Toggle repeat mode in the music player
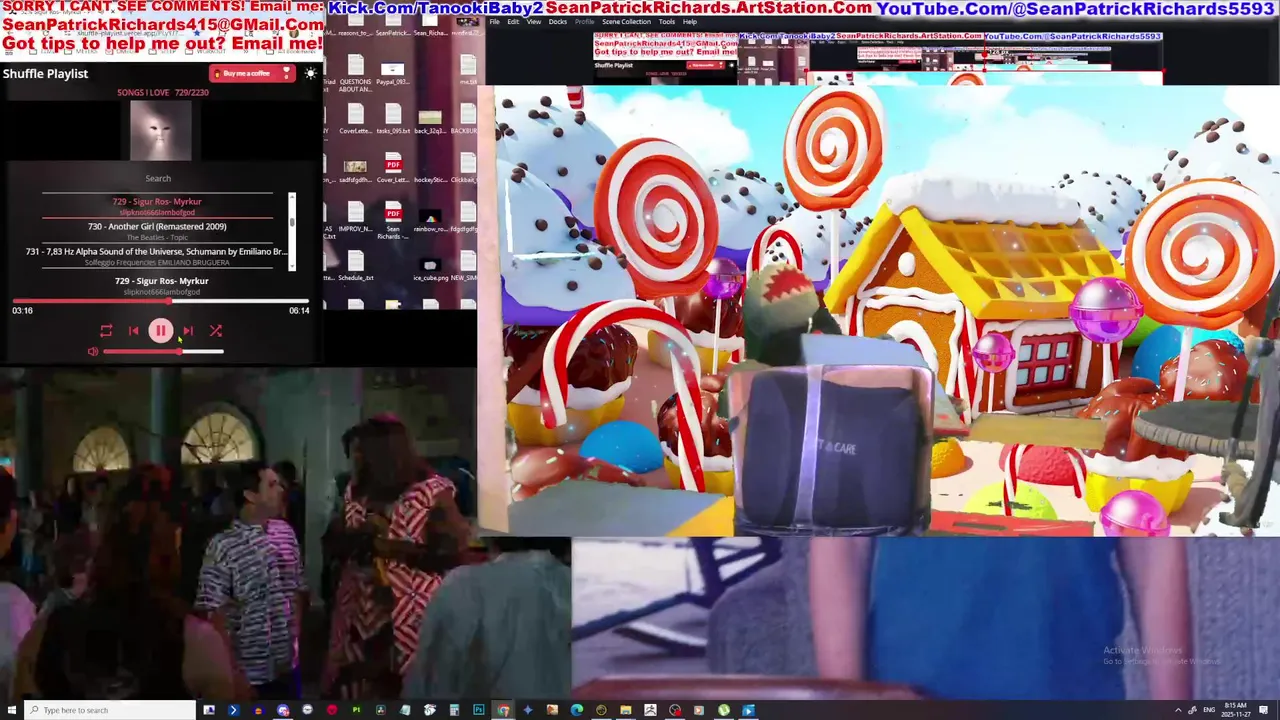Image resolution: width=1280 pixels, height=720 pixels. pos(106,331)
